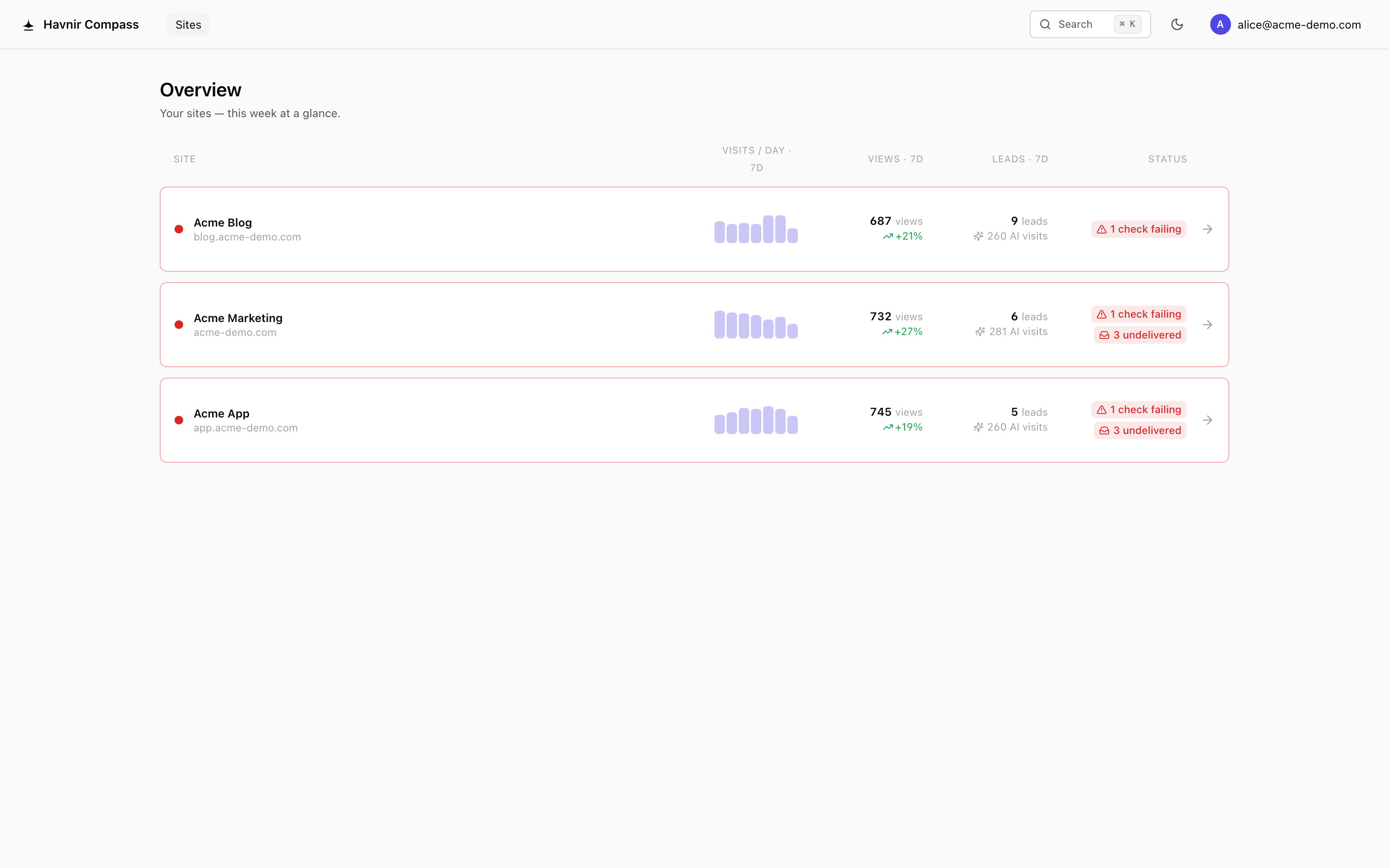Toggle dark mode with the moon icon

click(x=1177, y=24)
